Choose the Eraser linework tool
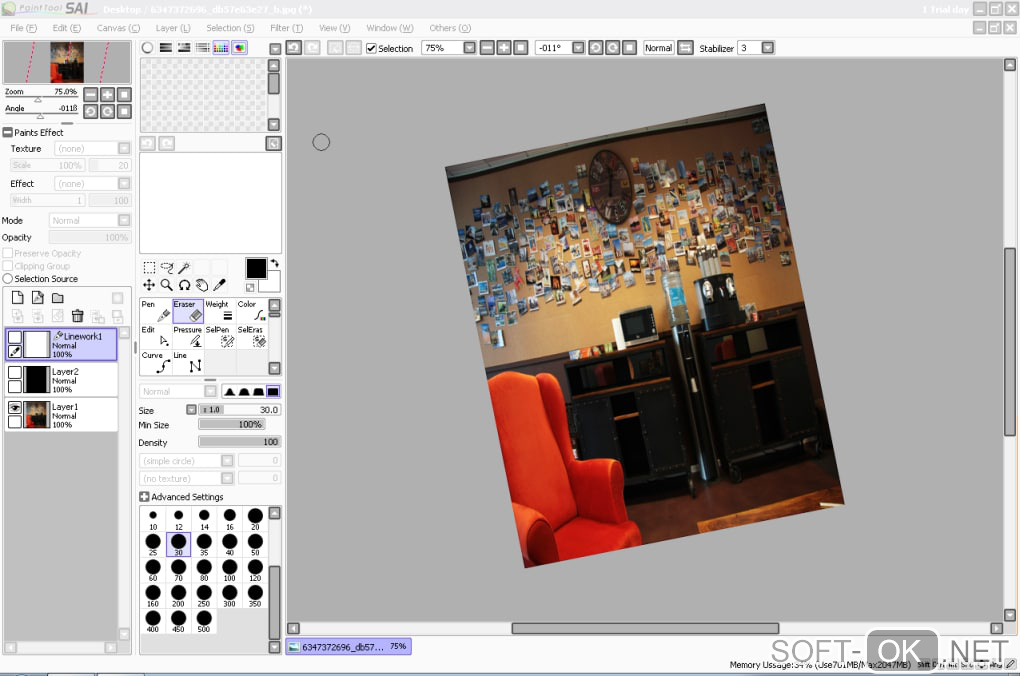 click(188, 311)
